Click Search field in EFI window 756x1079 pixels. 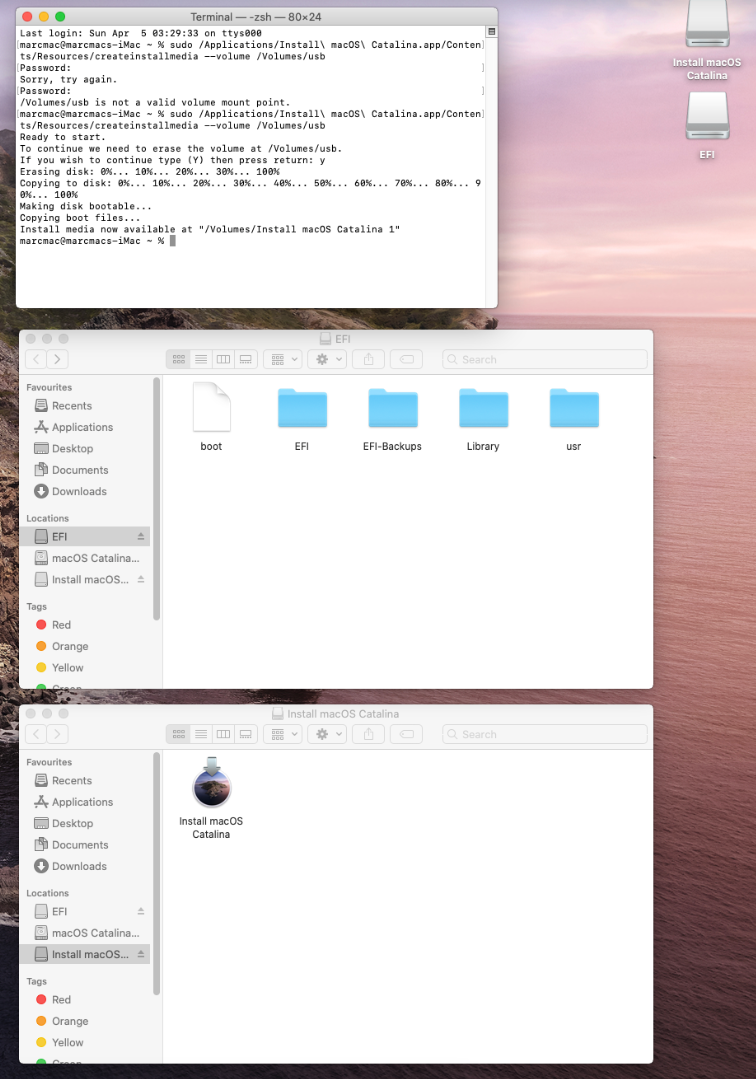click(545, 359)
